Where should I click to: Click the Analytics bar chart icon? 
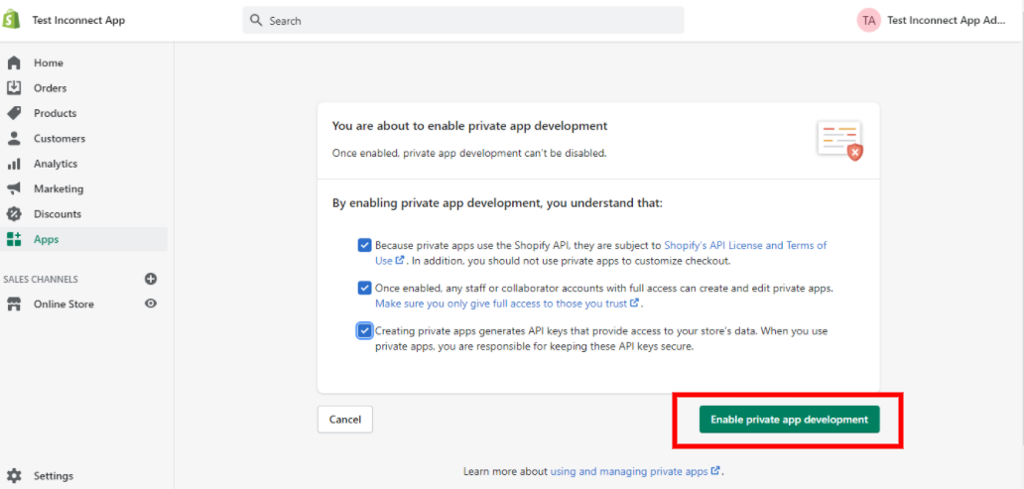[14, 164]
